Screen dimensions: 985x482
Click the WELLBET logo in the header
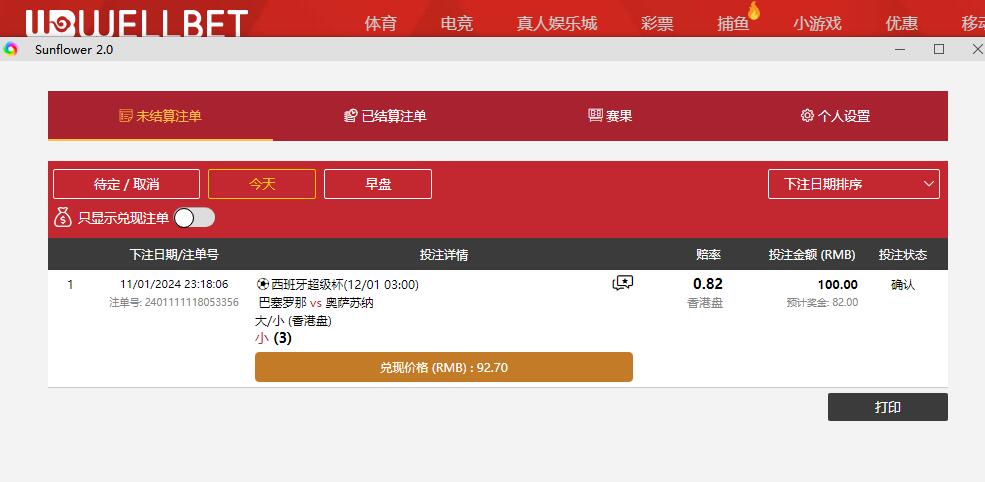click(x=136, y=22)
